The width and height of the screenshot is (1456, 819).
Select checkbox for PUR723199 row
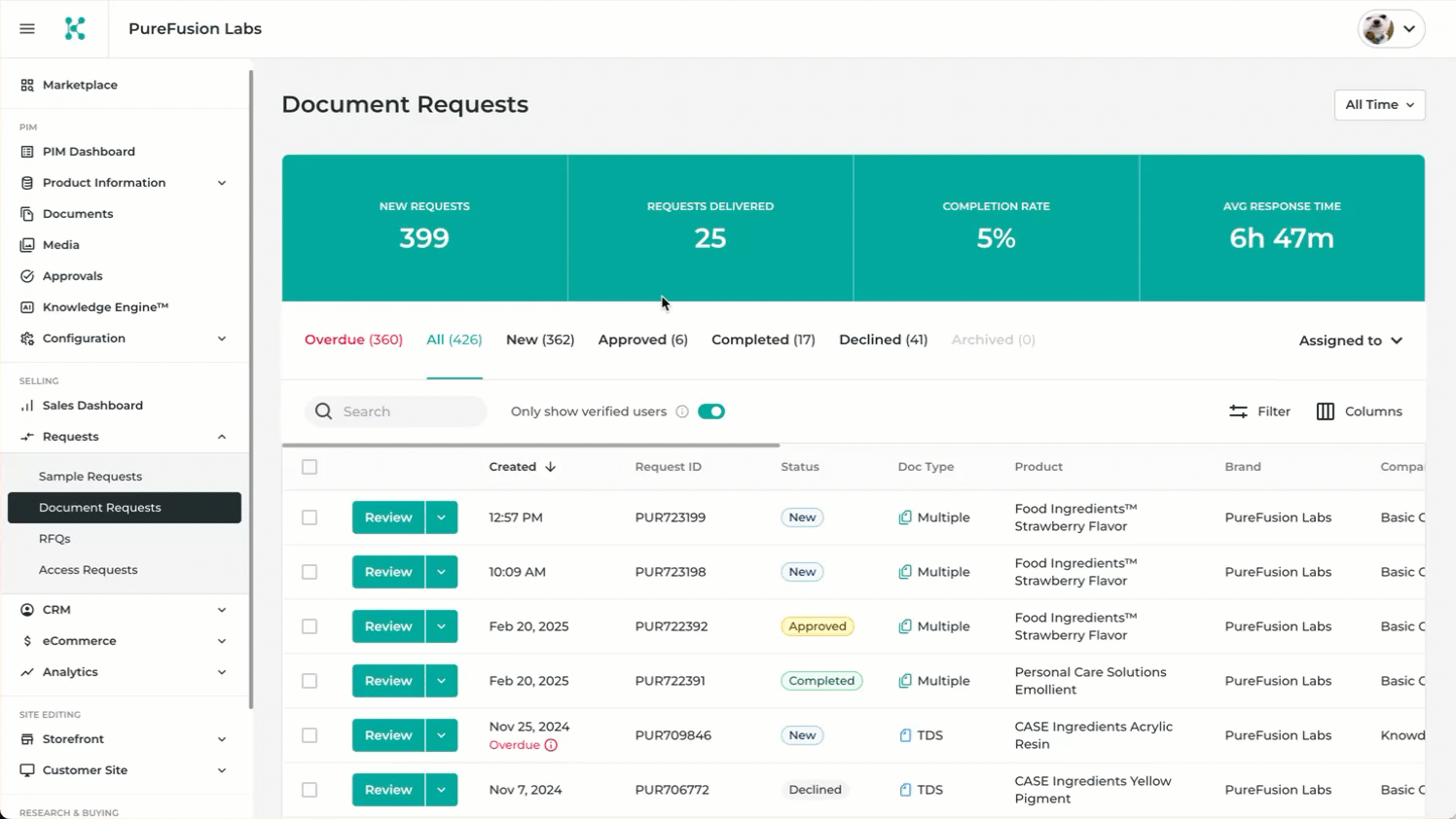309,517
